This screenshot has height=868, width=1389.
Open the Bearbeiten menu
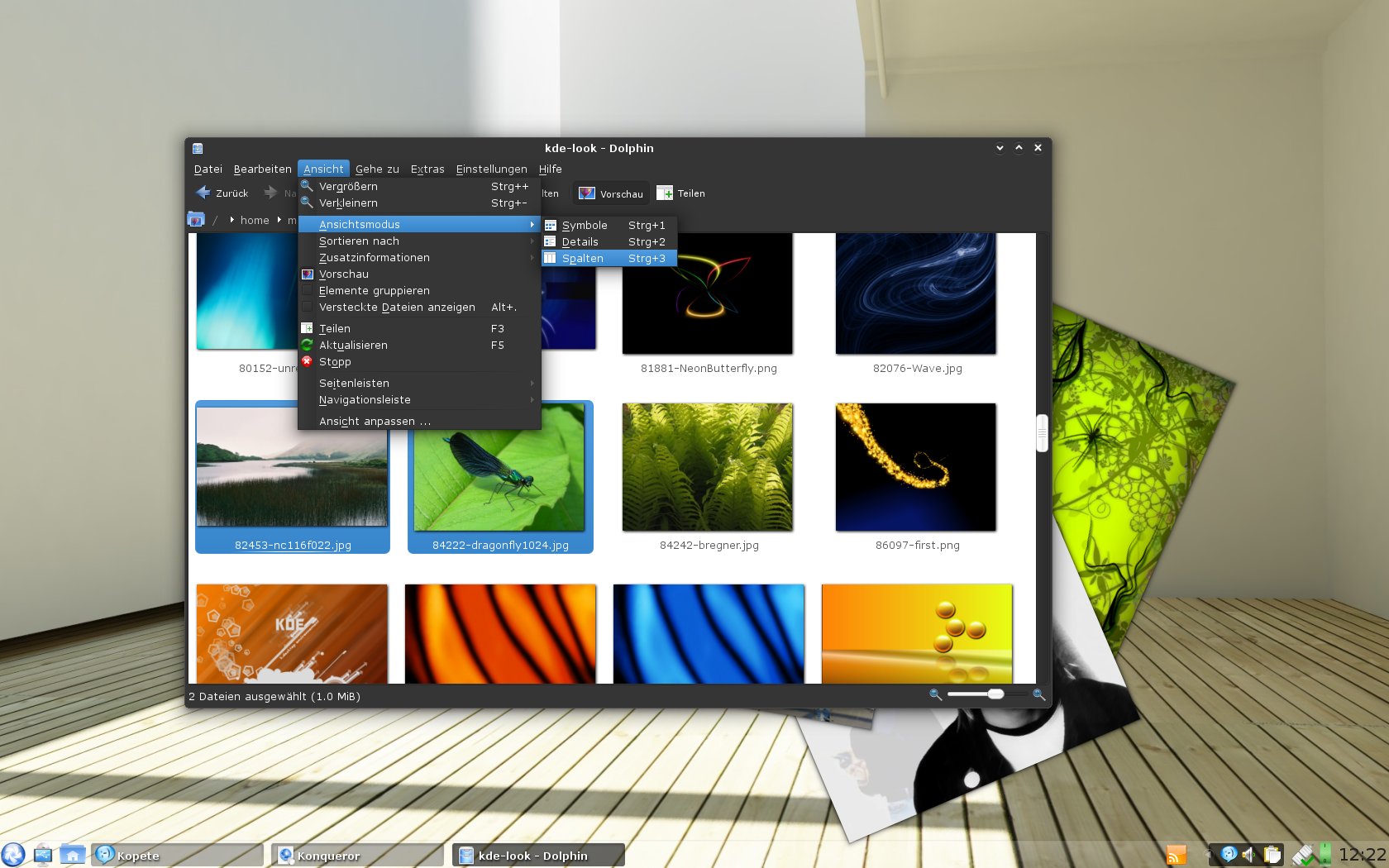[x=262, y=169]
